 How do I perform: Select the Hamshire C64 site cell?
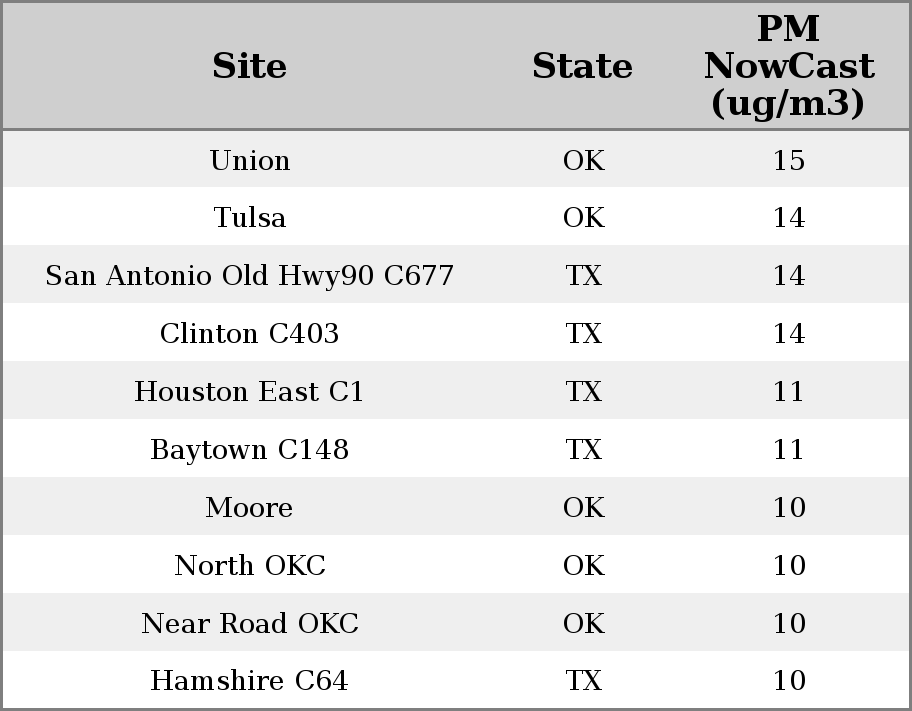(x=250, y=681)
